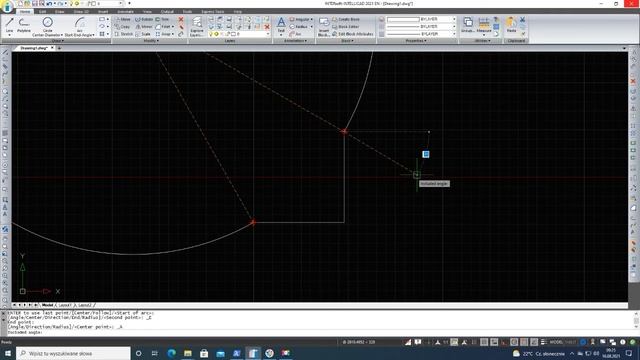Expand the Block panel dropdown

[x=347, y=41]
